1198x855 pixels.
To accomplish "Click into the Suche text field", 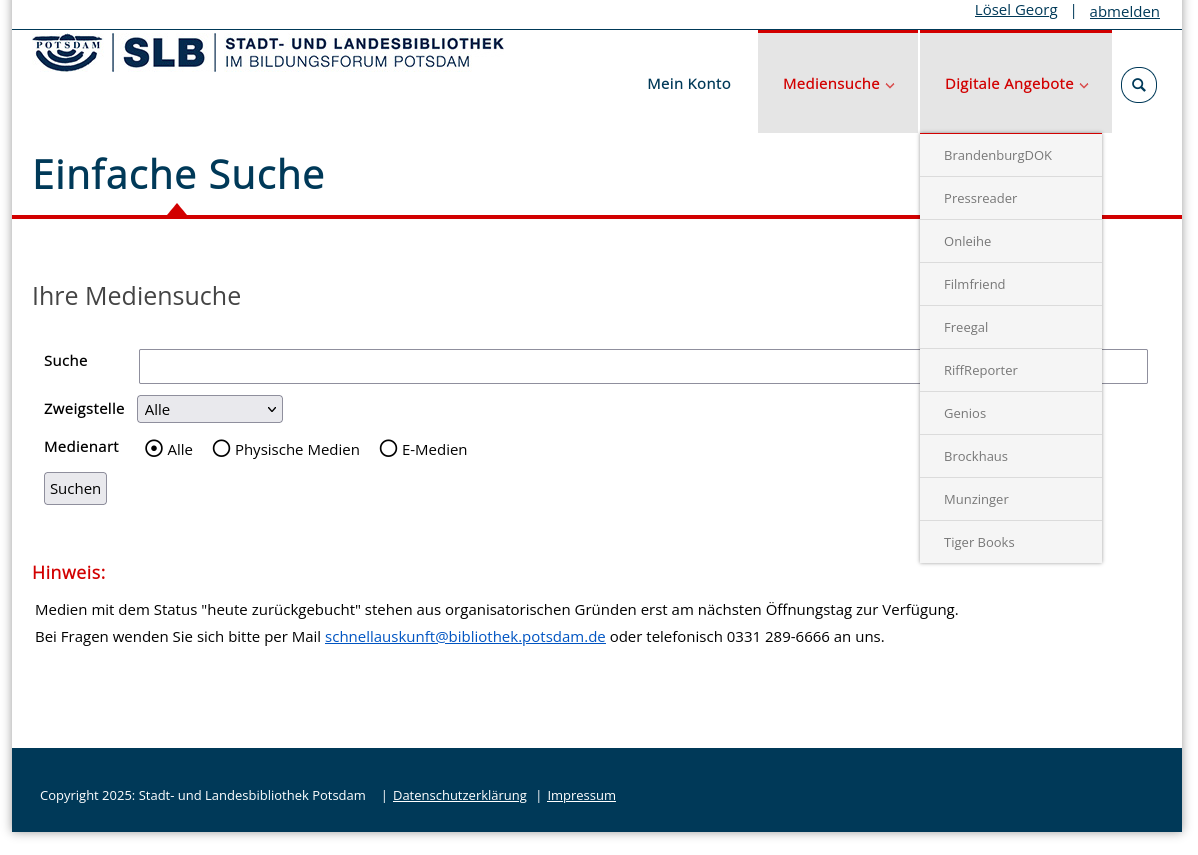I will 528,367.
